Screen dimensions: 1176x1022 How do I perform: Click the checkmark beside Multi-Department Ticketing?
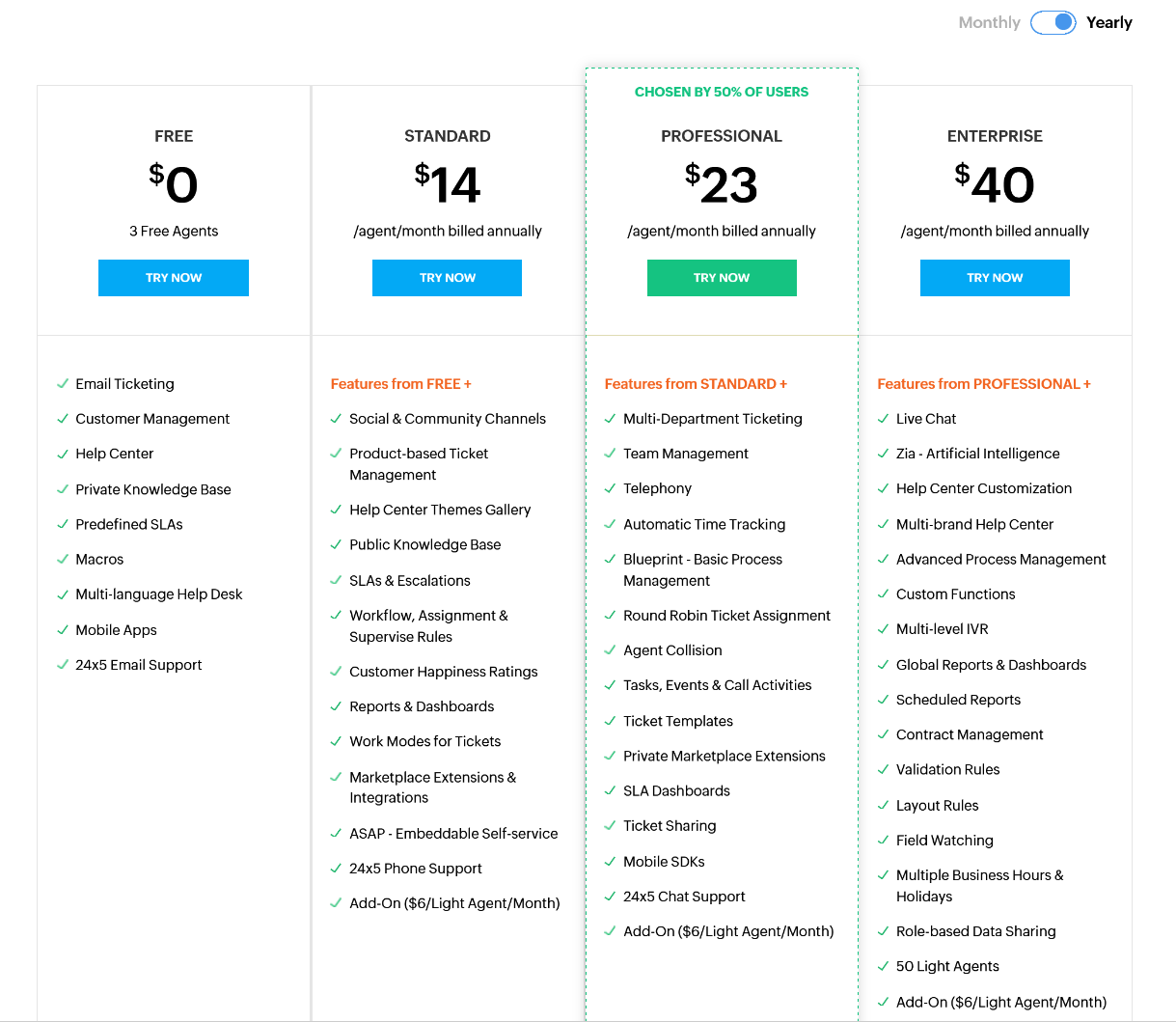pyautogui.click(x=610, y=419)
